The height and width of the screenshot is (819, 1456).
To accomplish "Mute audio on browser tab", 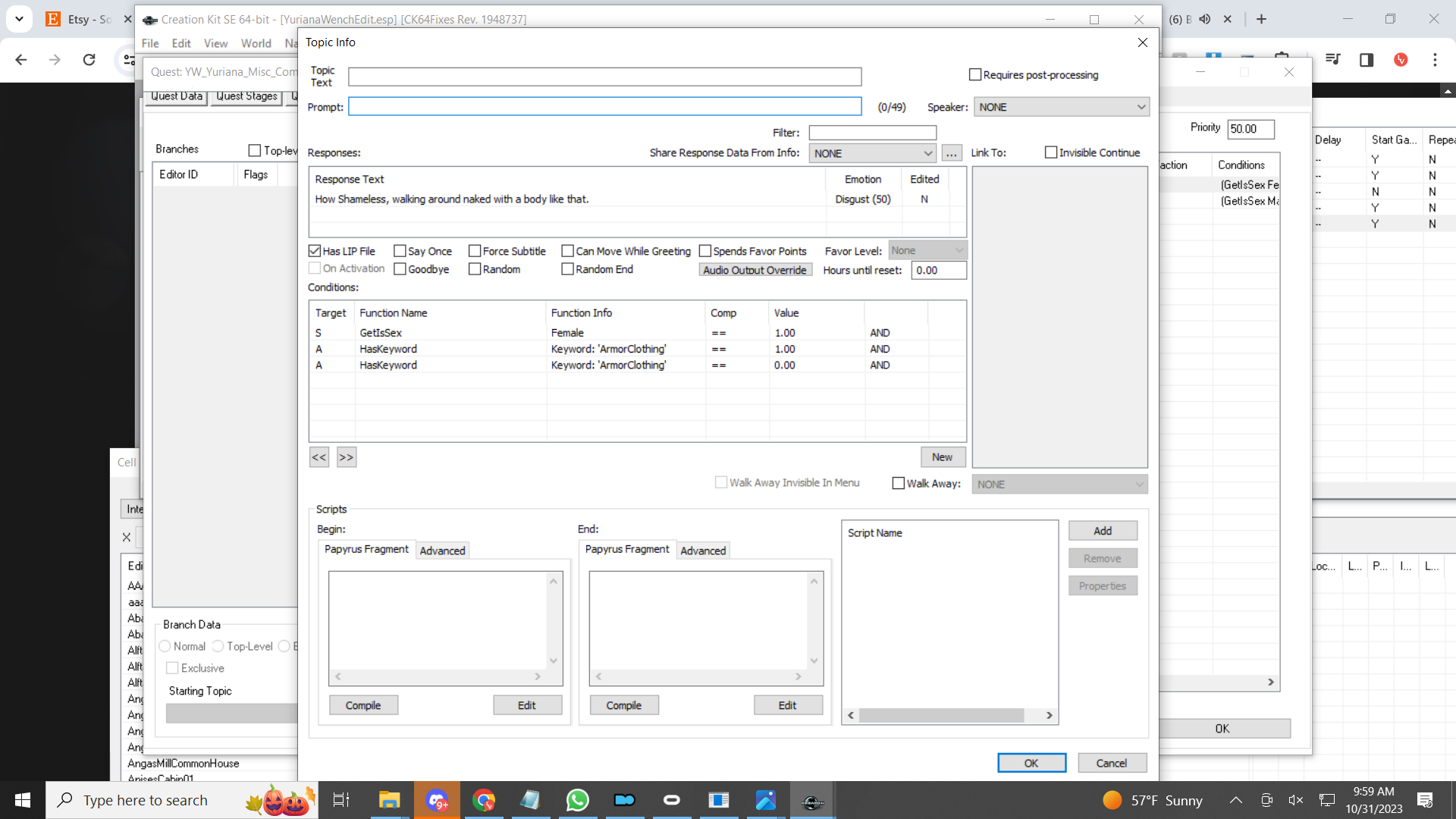I will 1205,19.
